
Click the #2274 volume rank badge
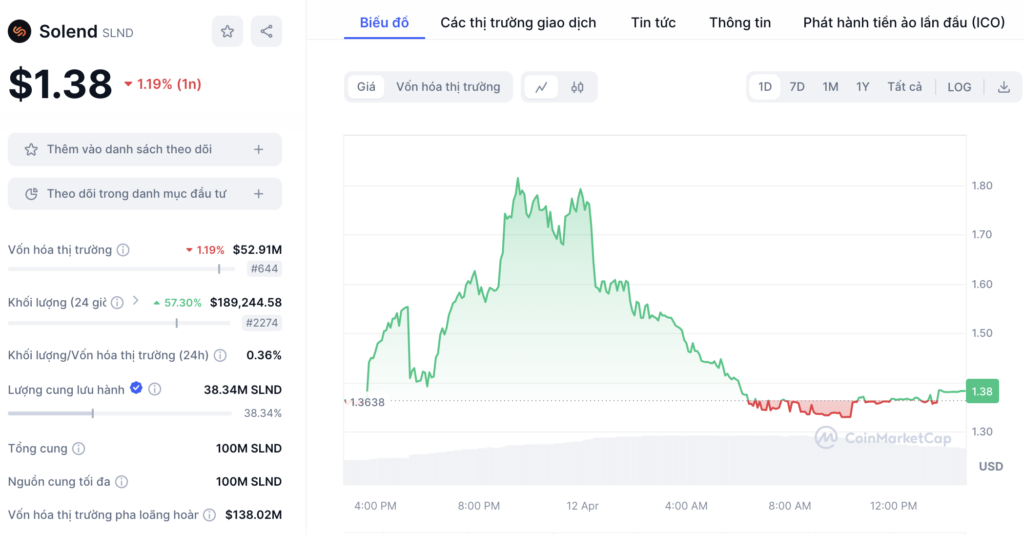coord(262,323)
